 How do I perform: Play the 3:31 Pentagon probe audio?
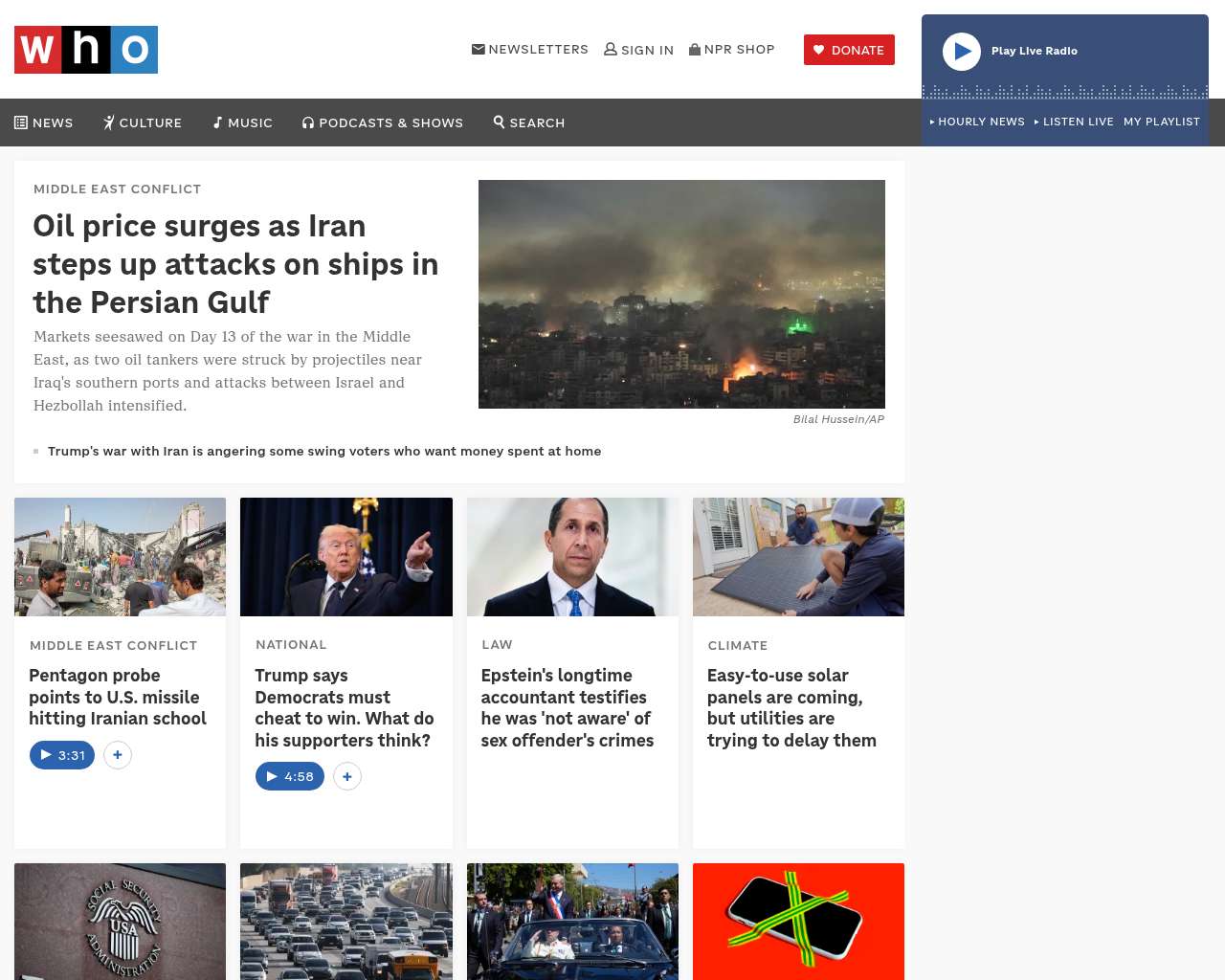click(x=62, y=755)
